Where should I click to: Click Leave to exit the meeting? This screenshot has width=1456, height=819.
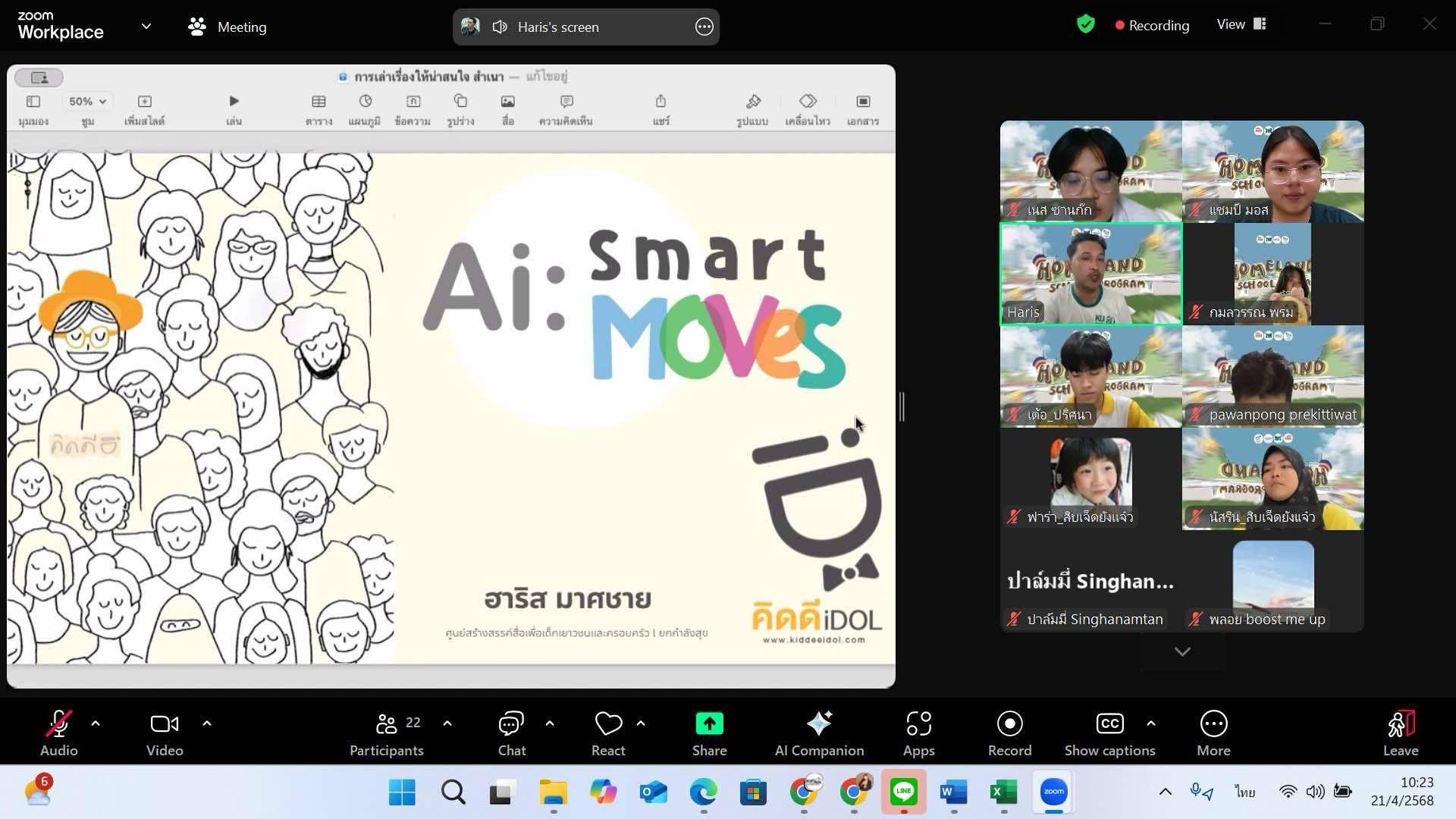tap(1400, 733)
